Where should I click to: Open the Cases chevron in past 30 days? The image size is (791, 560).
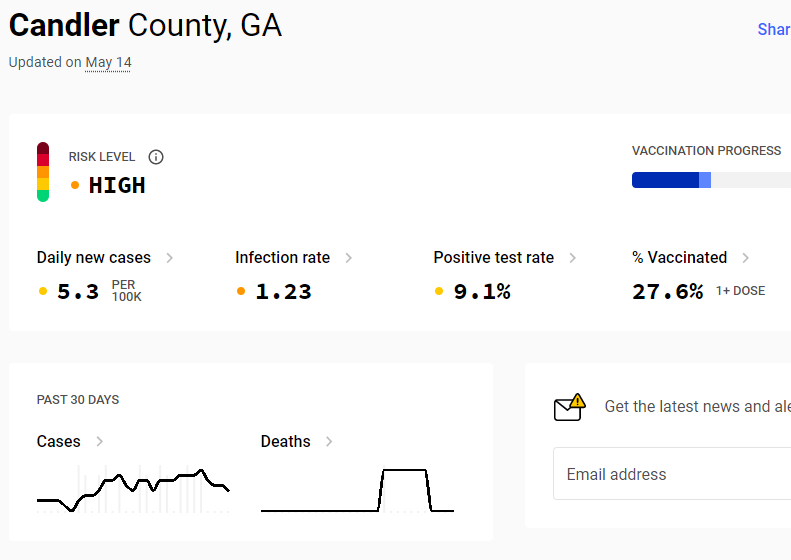100,442
